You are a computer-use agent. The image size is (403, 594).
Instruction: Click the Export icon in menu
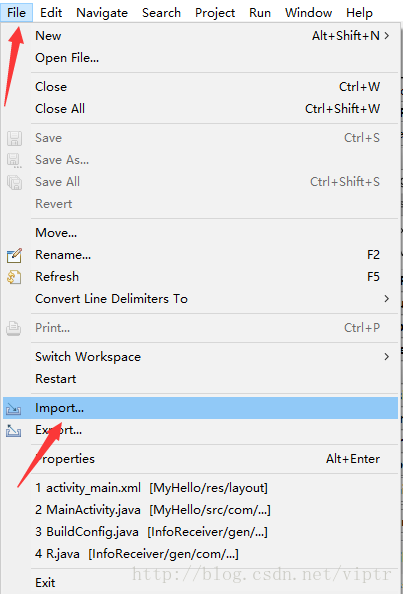[14, 431]
